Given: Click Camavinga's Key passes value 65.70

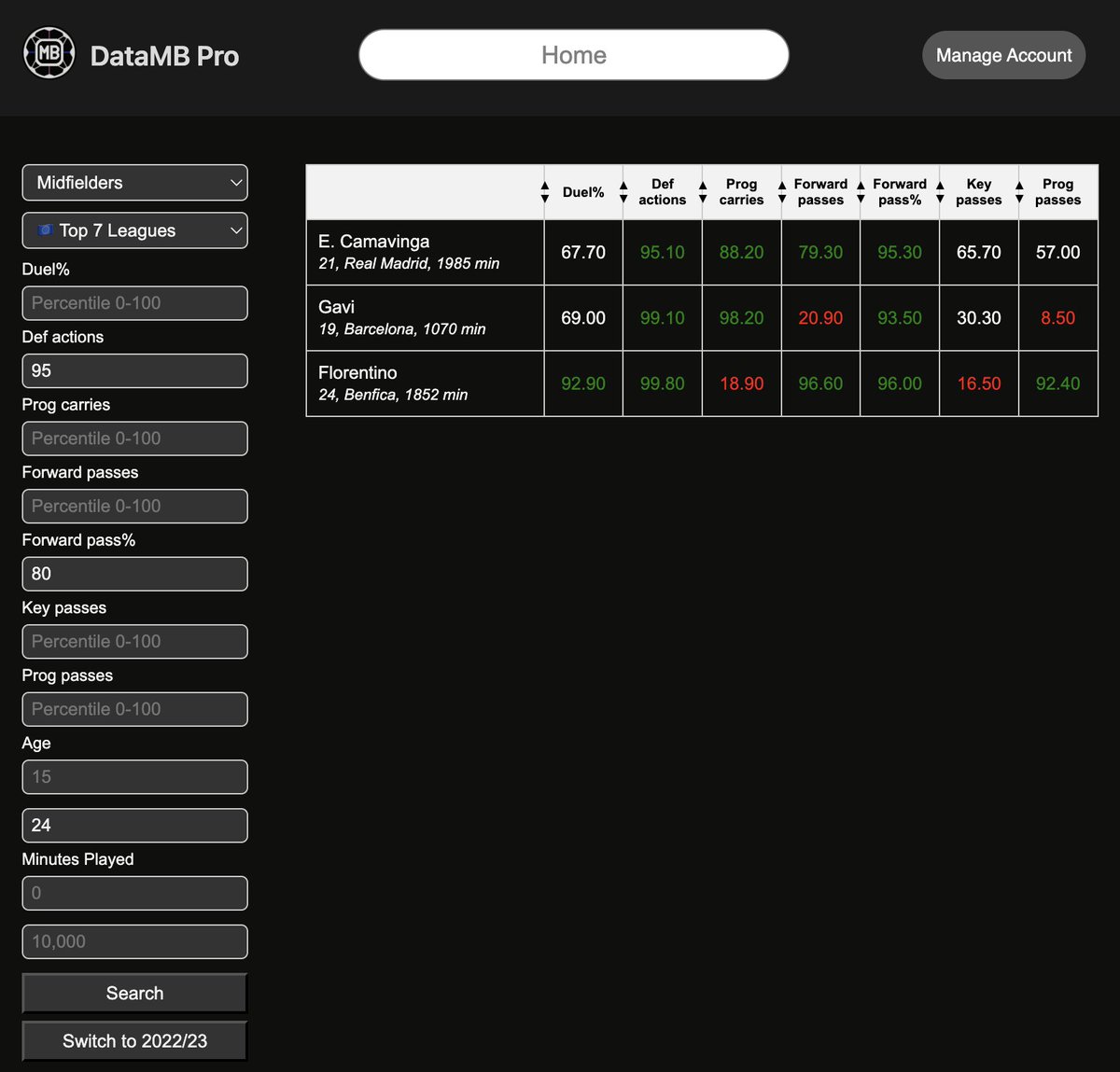Looking at the screenshot, I should [x=979, y=252].
